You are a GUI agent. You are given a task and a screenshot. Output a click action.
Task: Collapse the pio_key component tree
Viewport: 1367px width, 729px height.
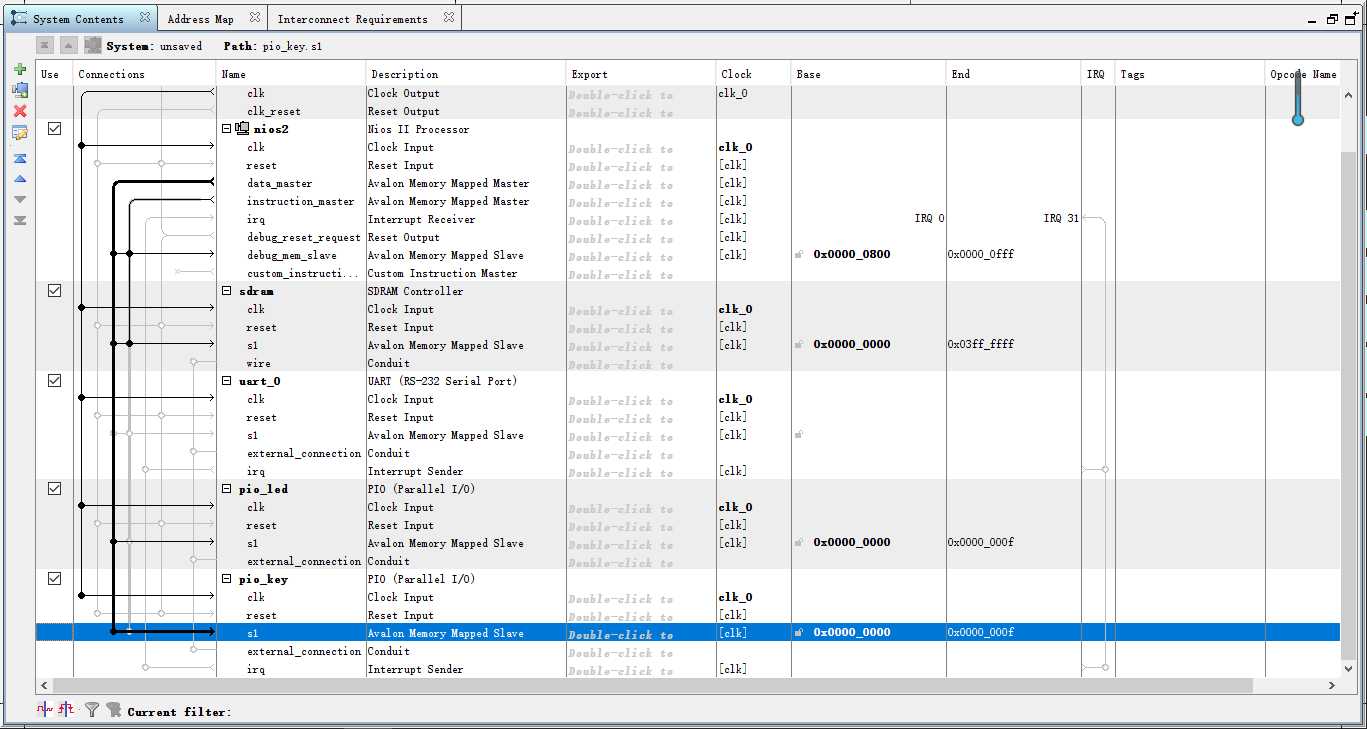(227, 579)
